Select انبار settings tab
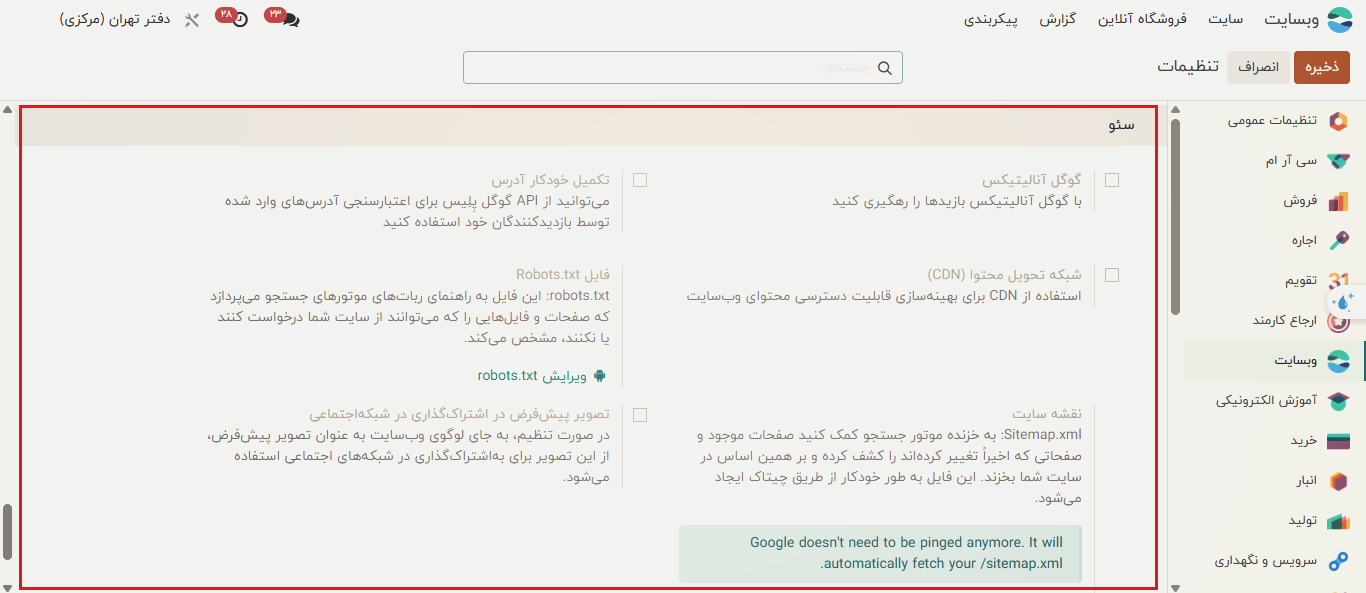 pos(1308,481)
